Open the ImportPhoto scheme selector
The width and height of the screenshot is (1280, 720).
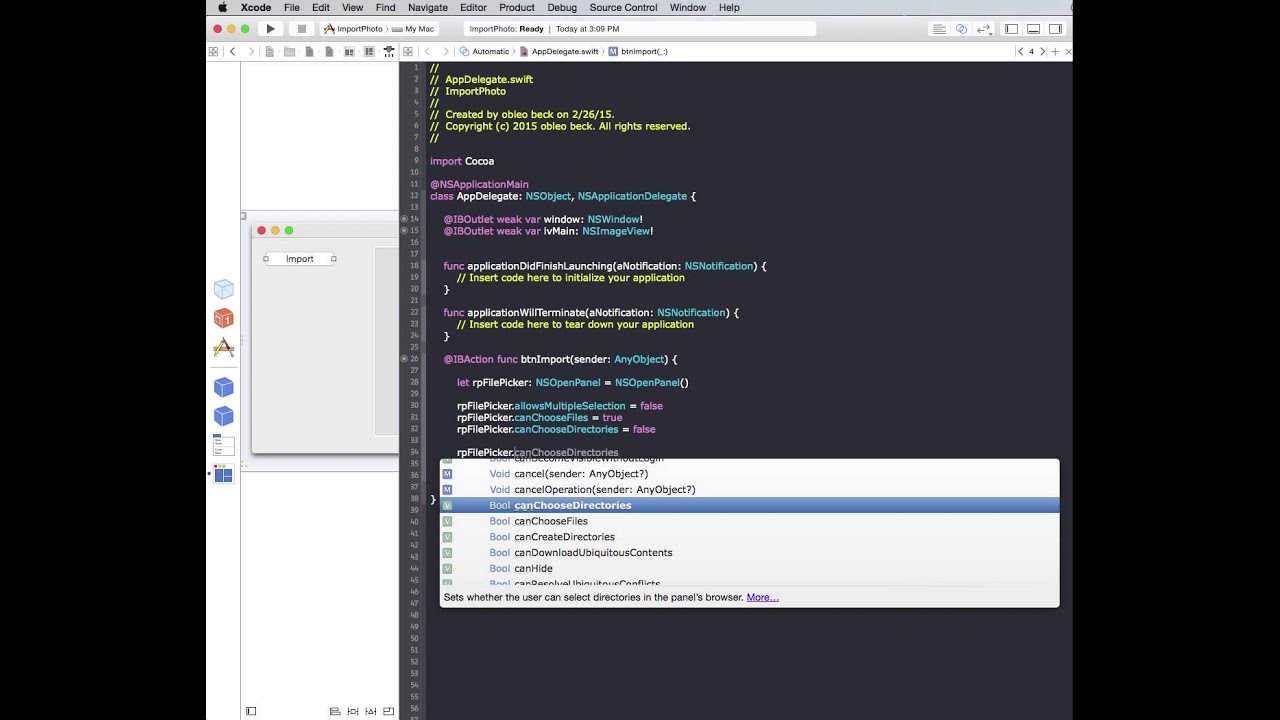click(353, 29)
